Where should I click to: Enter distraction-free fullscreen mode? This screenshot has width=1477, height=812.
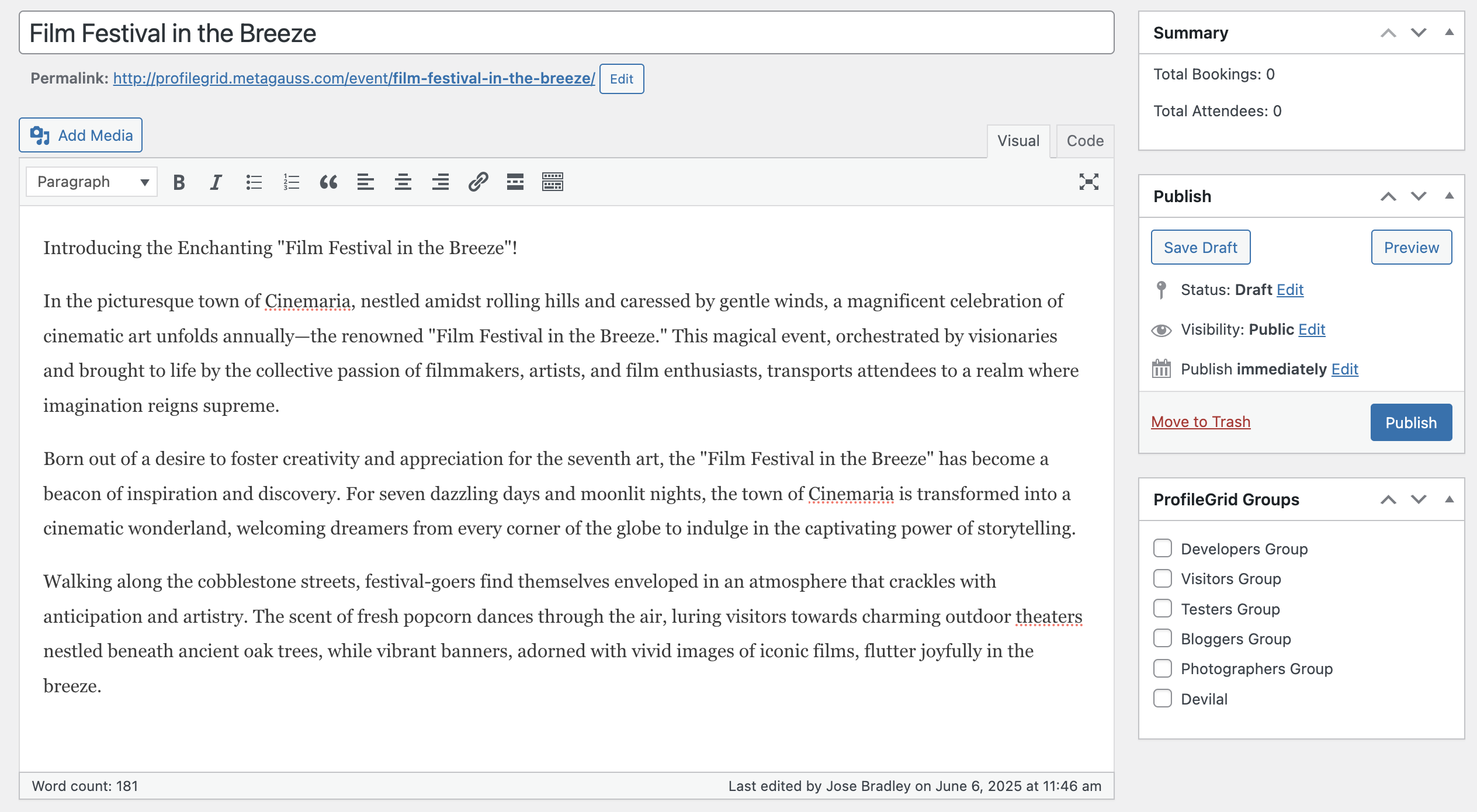(1088, 182)
